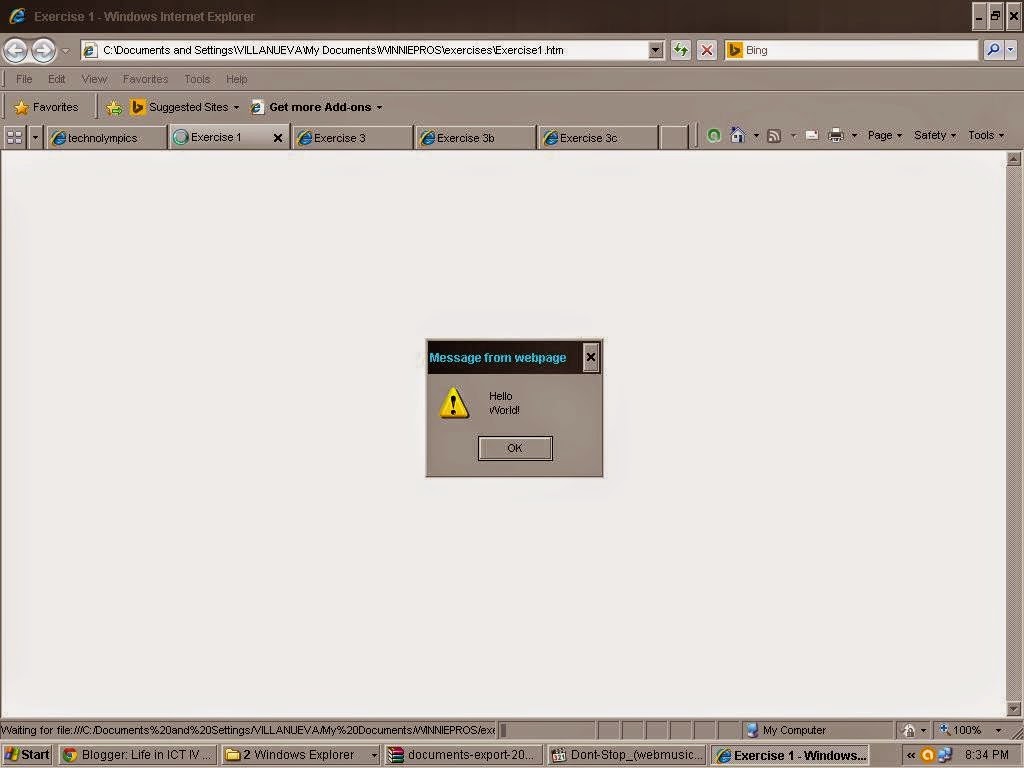Viewport: 1024px width, 768px height.
Task: Click the Stop loading red X icon
Action: point(707,50)
